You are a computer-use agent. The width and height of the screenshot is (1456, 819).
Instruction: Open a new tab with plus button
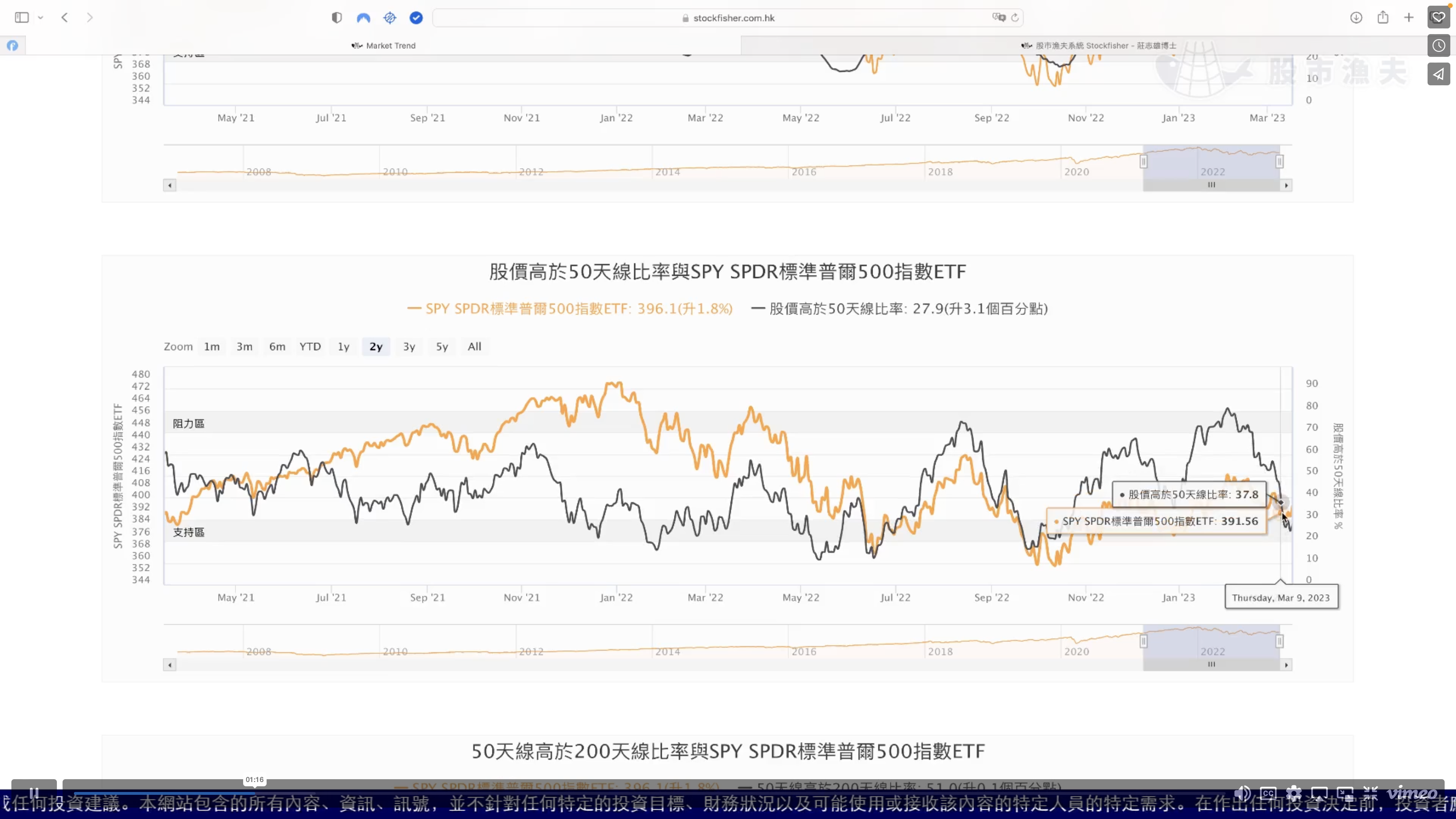click(x=1409, y=17)
